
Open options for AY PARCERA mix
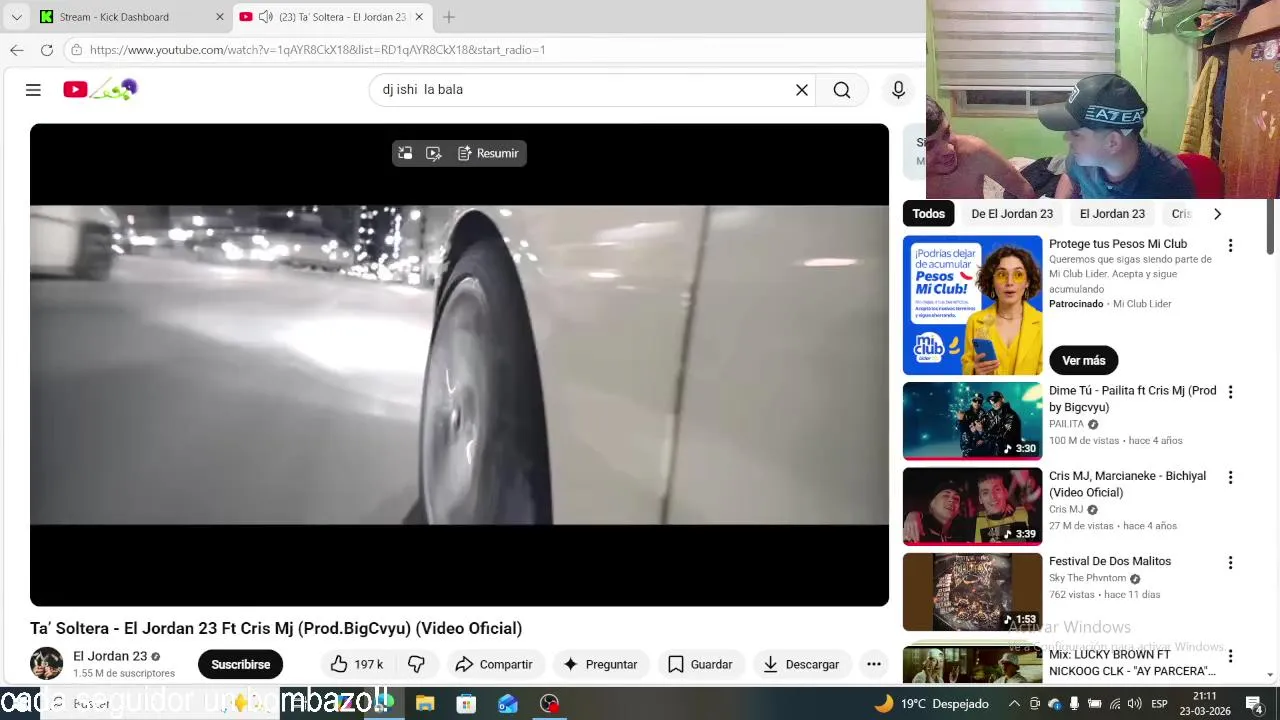click(1230, 657)
